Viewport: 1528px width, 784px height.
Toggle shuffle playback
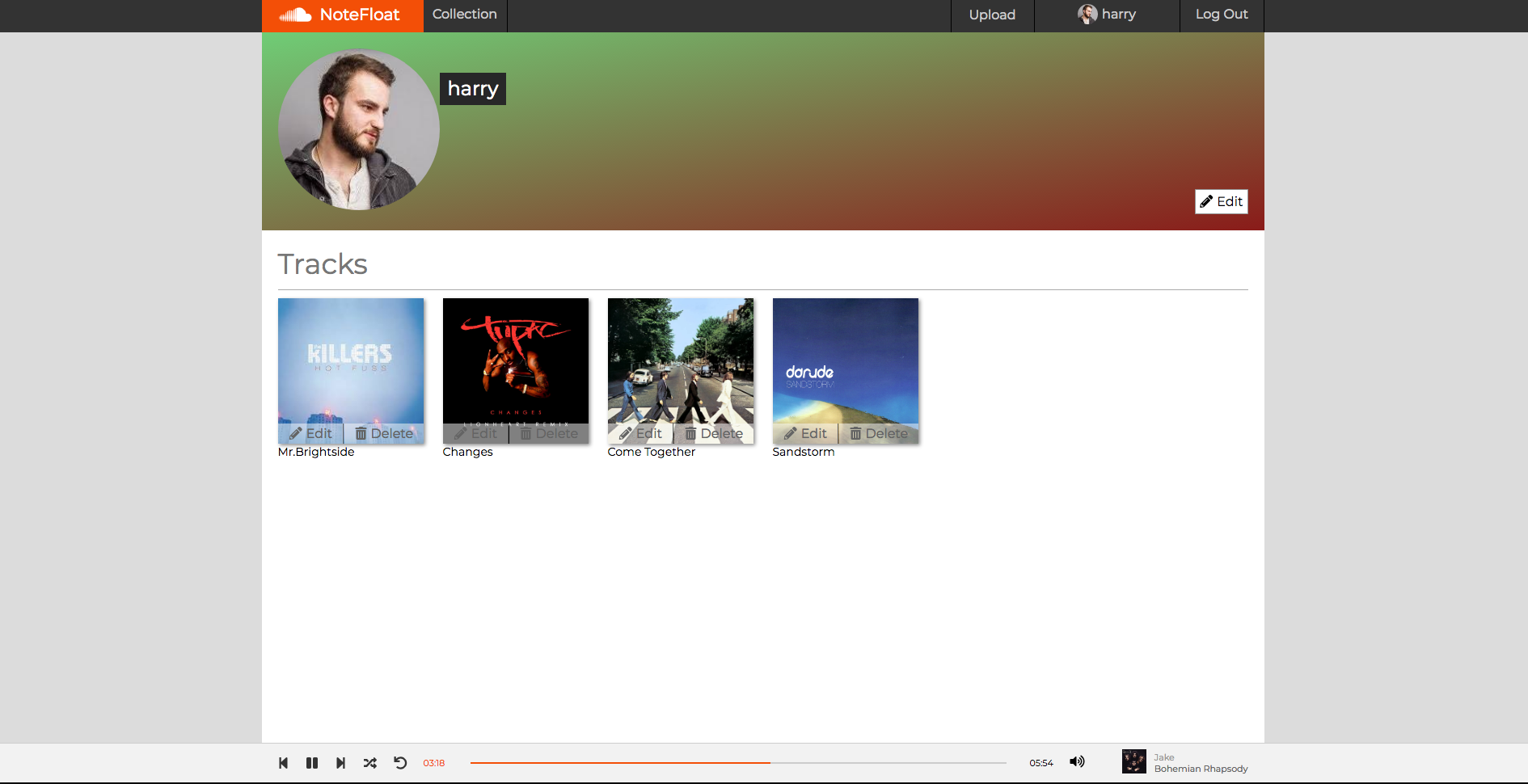point(370,763)
